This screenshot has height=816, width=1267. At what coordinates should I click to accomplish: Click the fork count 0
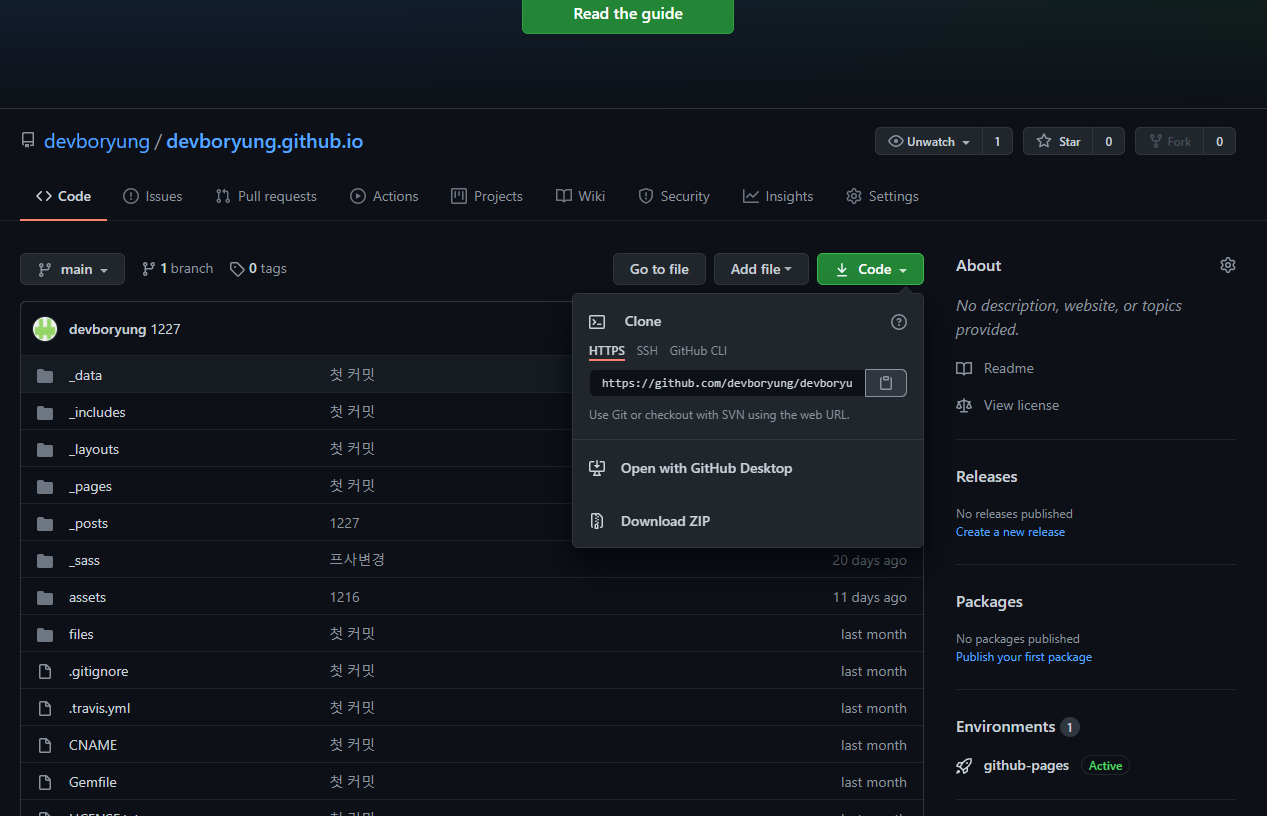tap(1220, 142)
